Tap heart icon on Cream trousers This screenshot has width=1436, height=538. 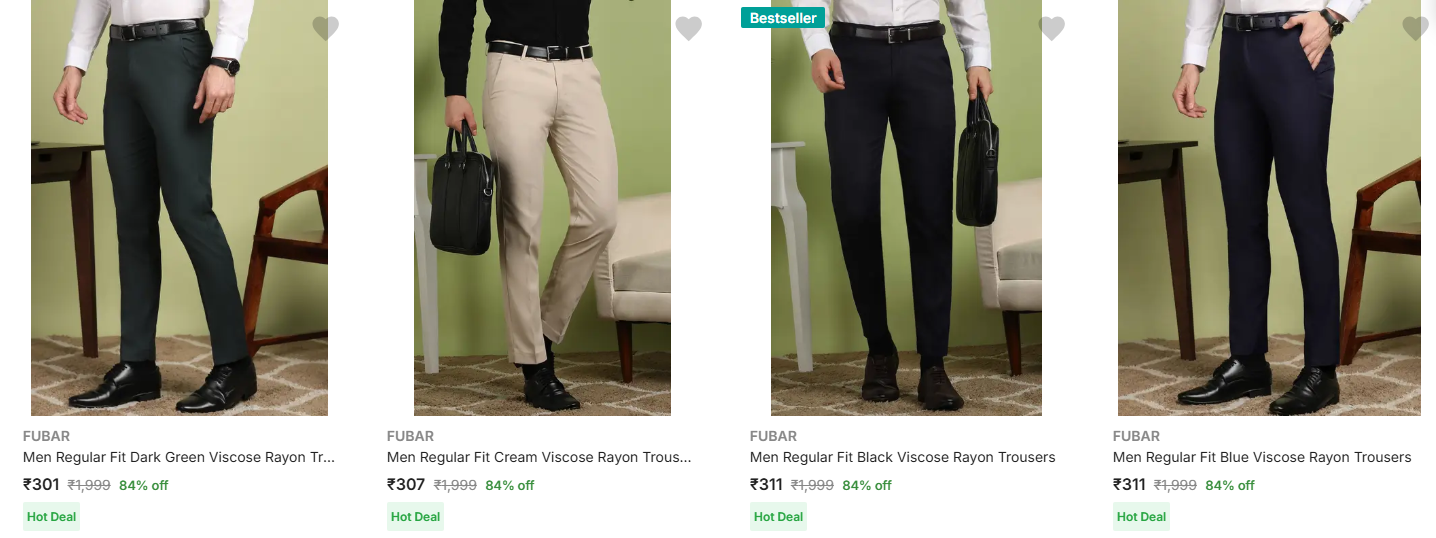pyautogui.click(x=688, y=28)
